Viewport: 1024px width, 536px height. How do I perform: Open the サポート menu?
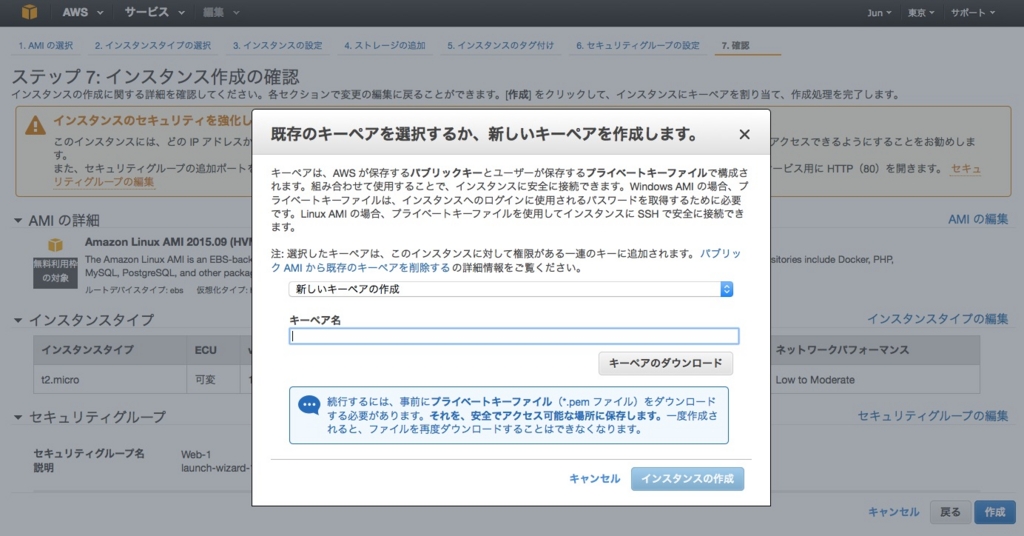[972, 12]
